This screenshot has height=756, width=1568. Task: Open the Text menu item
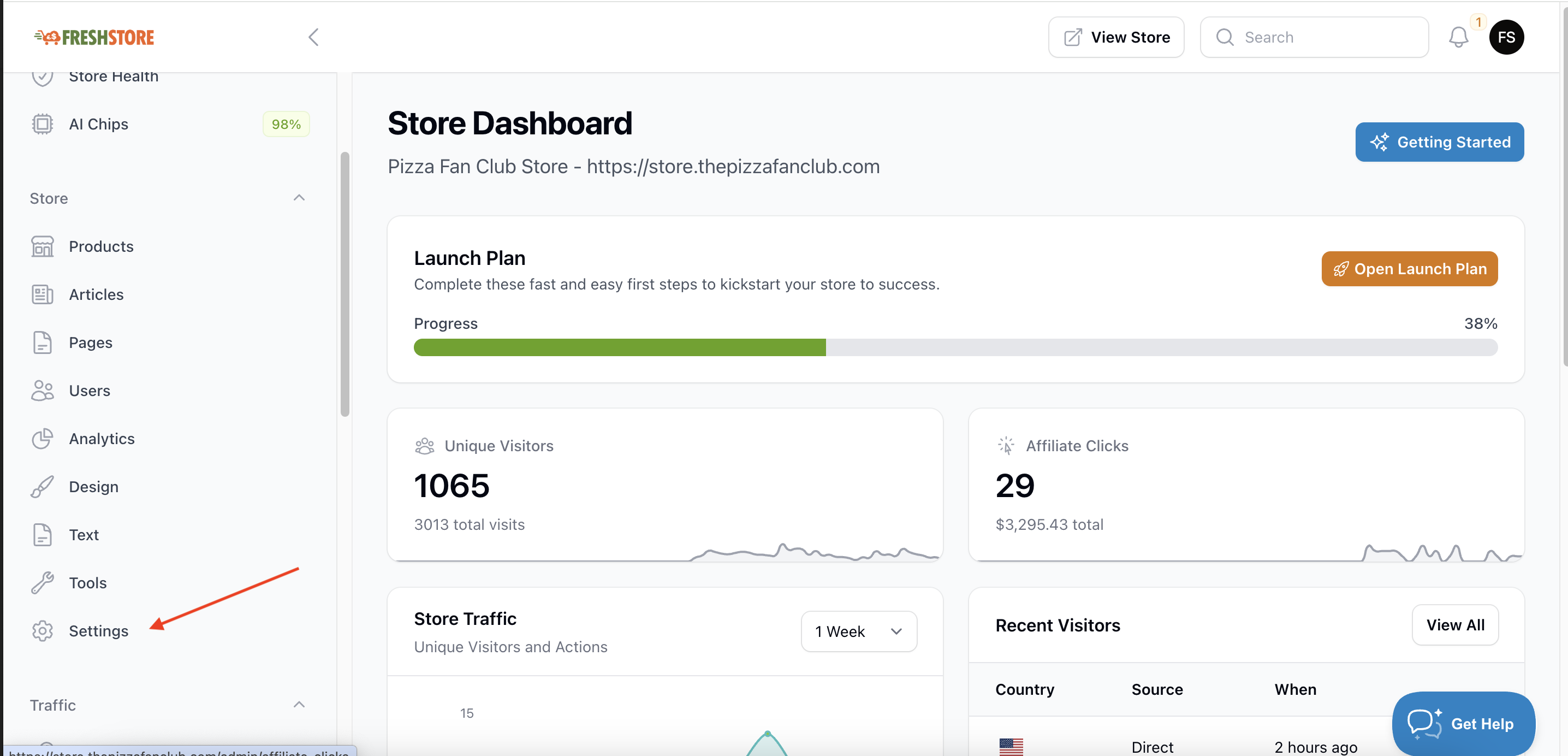84,535
